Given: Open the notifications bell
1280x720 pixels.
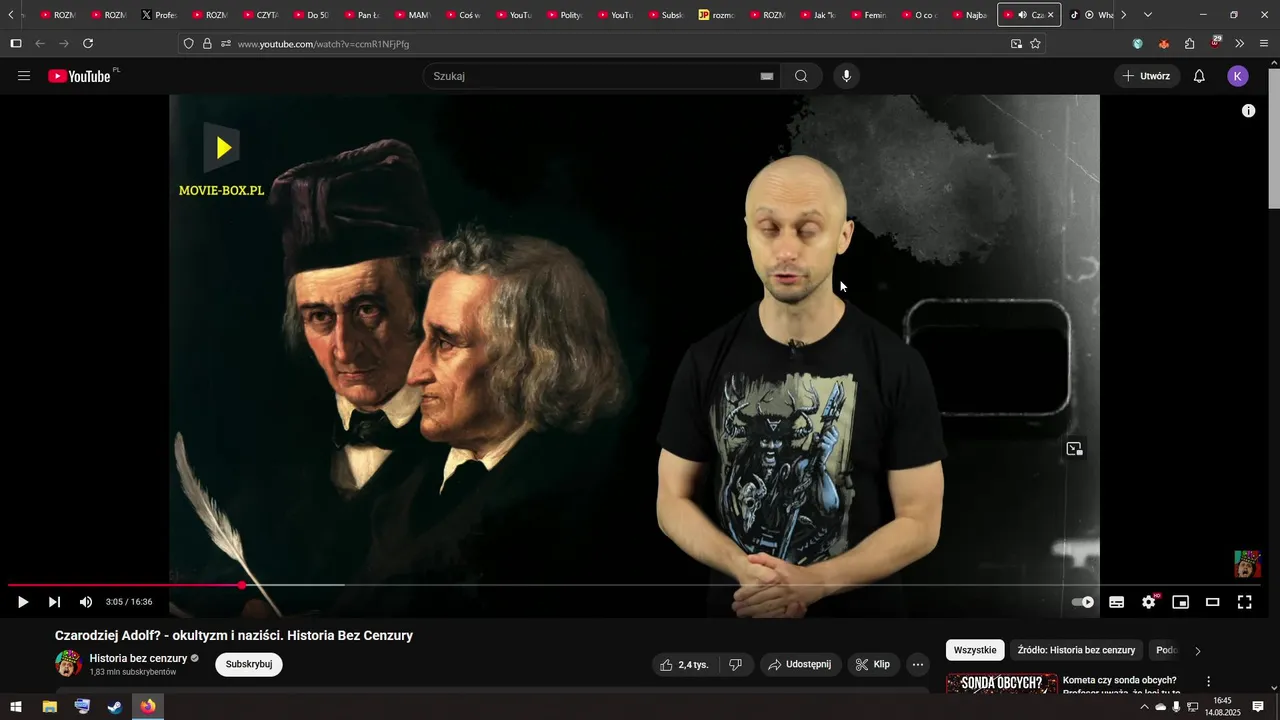Looking at the screenshot, I should pos(1199,76).
